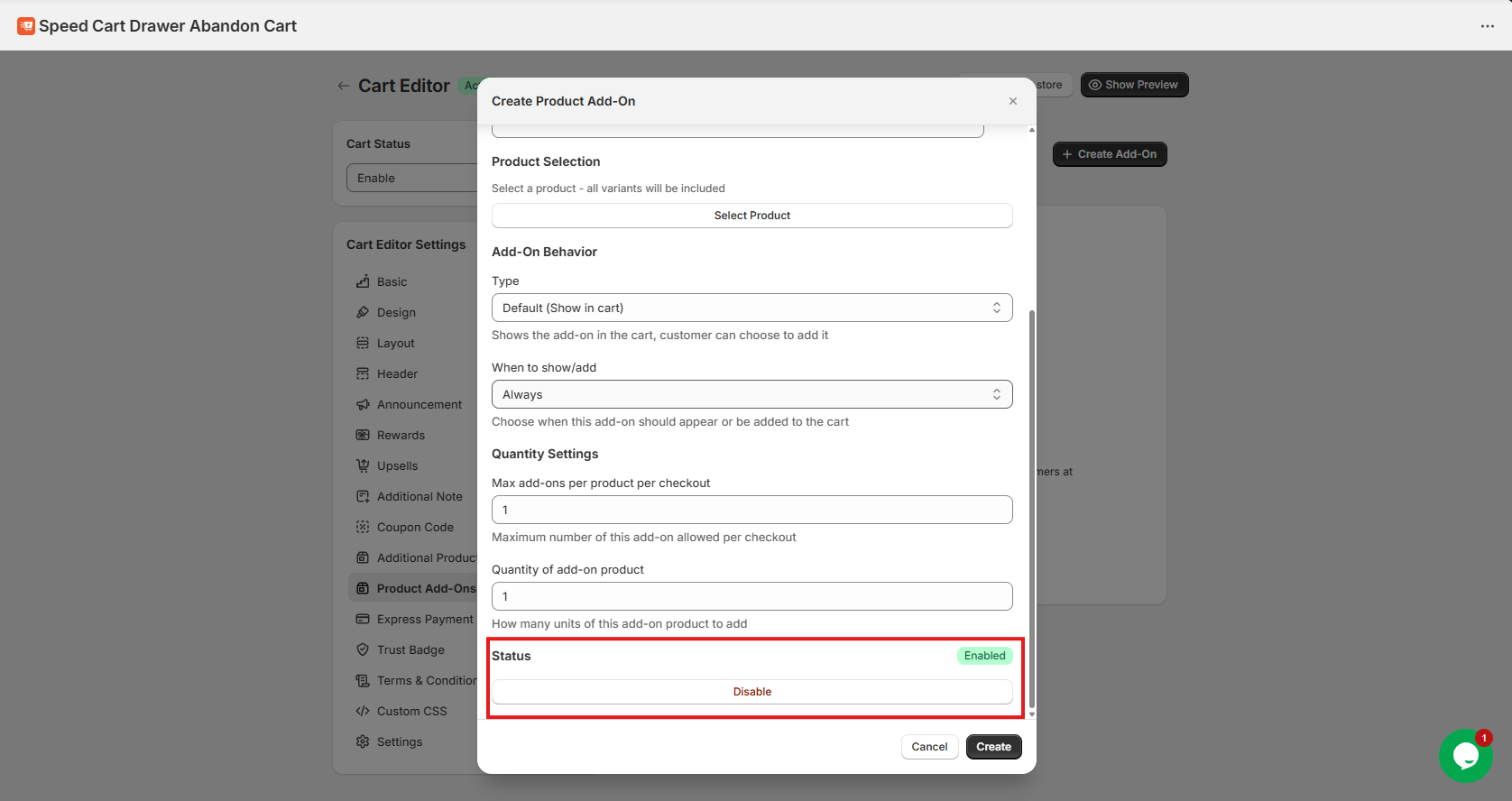Expand the When to show/add dropdown

(x=751, y=394)
